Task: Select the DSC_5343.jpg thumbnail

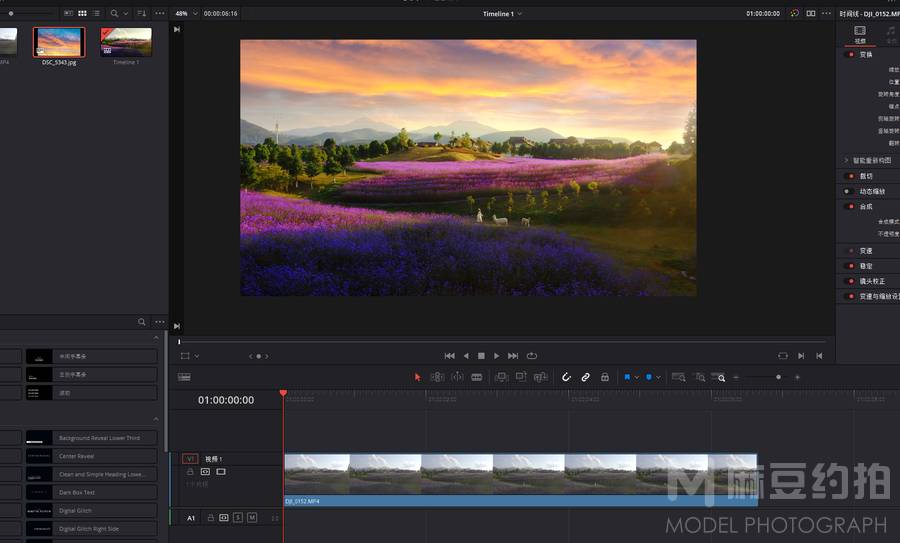Action: [x=59, y=42]
